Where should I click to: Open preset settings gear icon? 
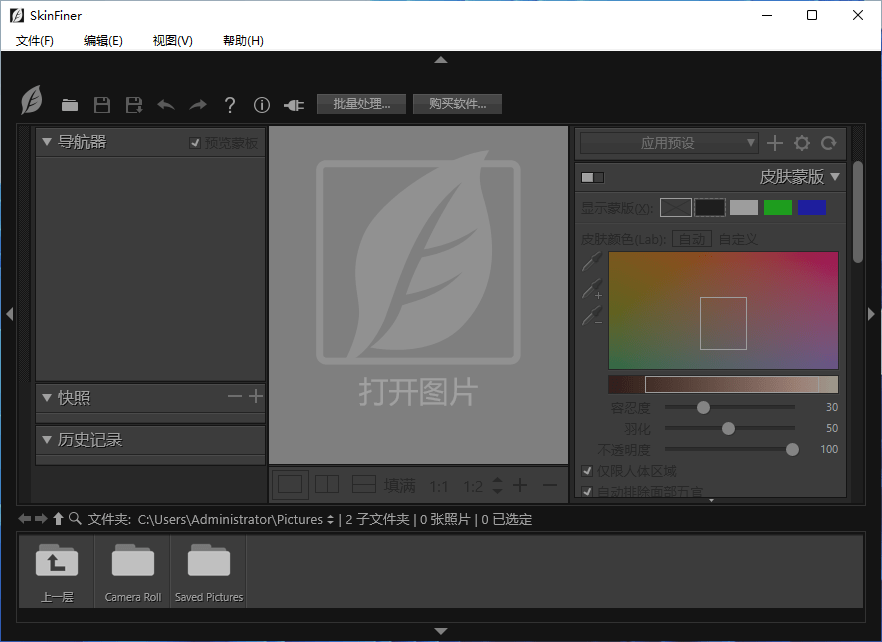[802, 143]
